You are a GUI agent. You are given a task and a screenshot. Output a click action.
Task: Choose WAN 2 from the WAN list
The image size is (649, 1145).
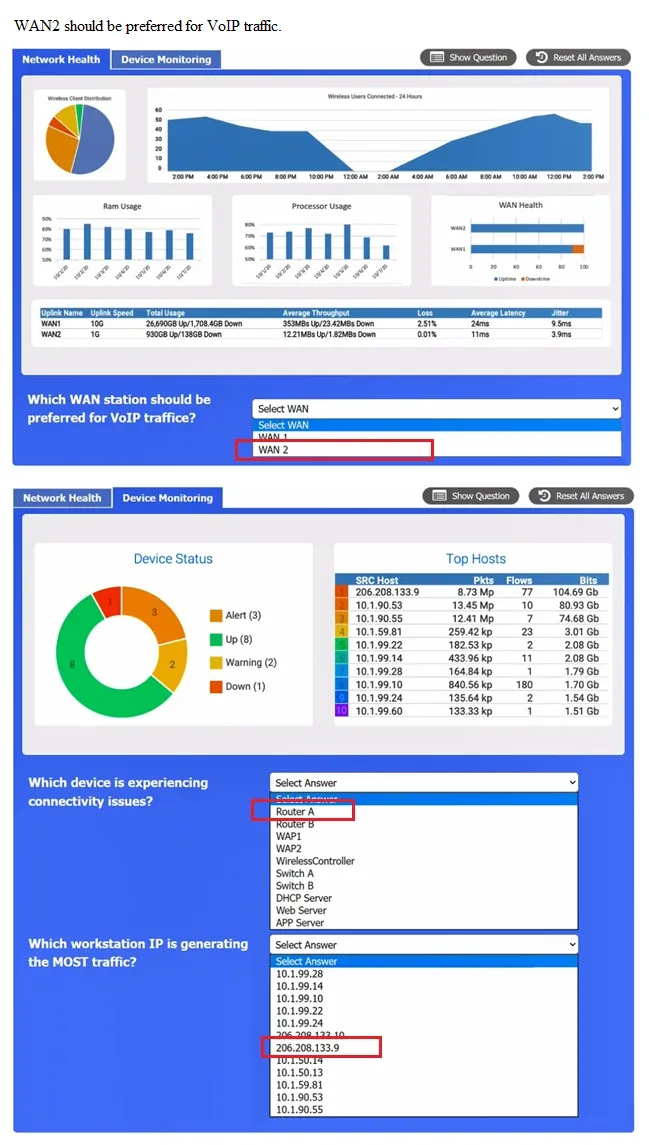437,450
